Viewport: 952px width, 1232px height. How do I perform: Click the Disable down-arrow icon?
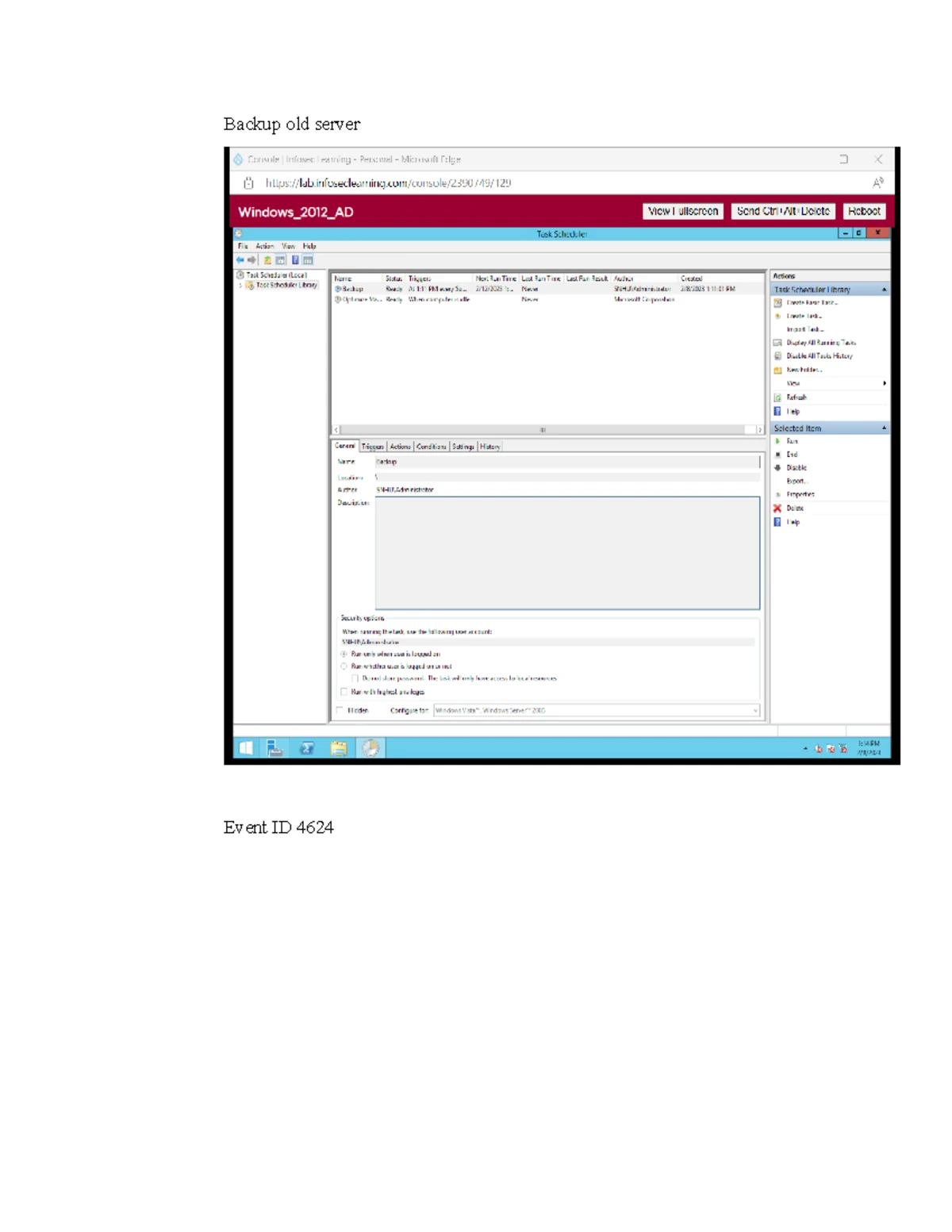(777, 468)
